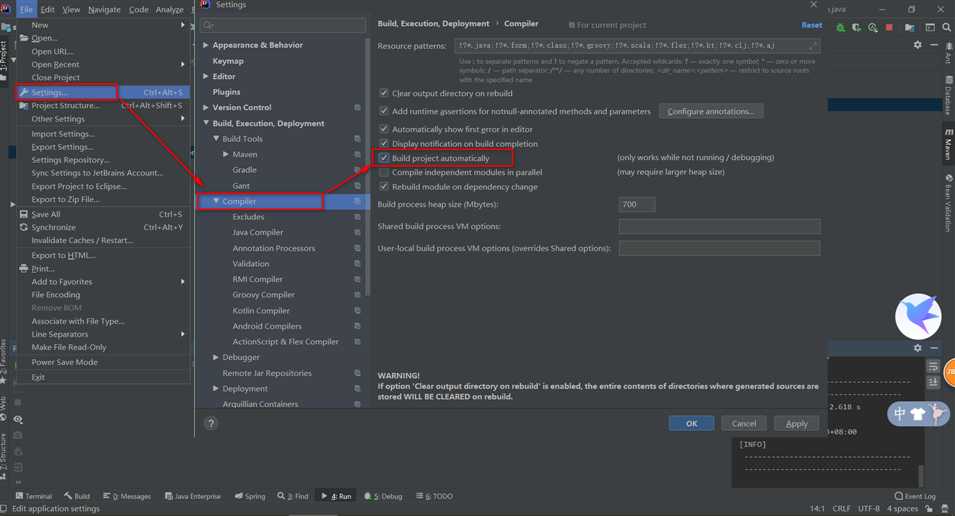
Task: Choose Save All in File menu
Action: (102, 214)
